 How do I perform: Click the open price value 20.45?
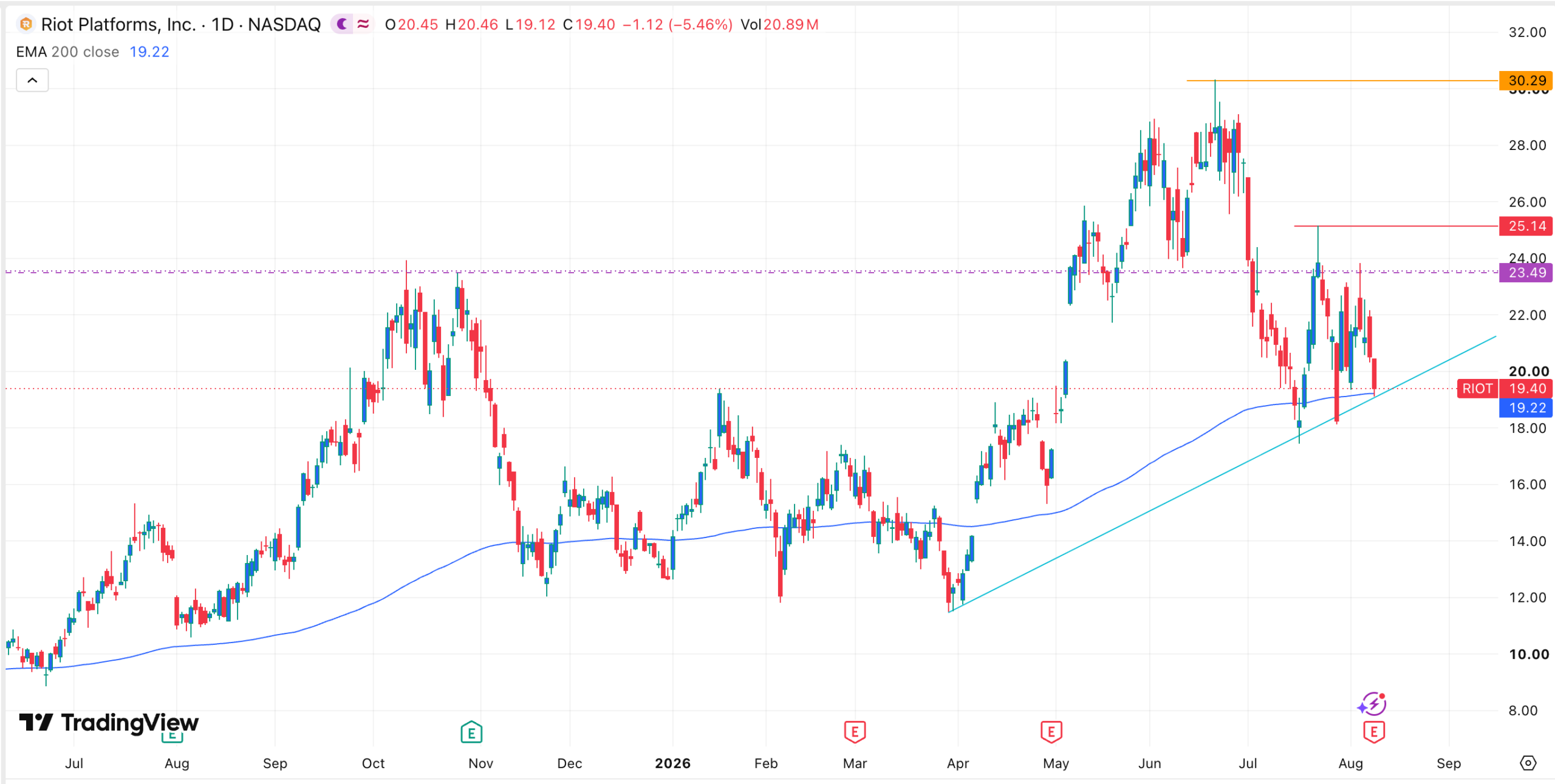click(418, 24)
